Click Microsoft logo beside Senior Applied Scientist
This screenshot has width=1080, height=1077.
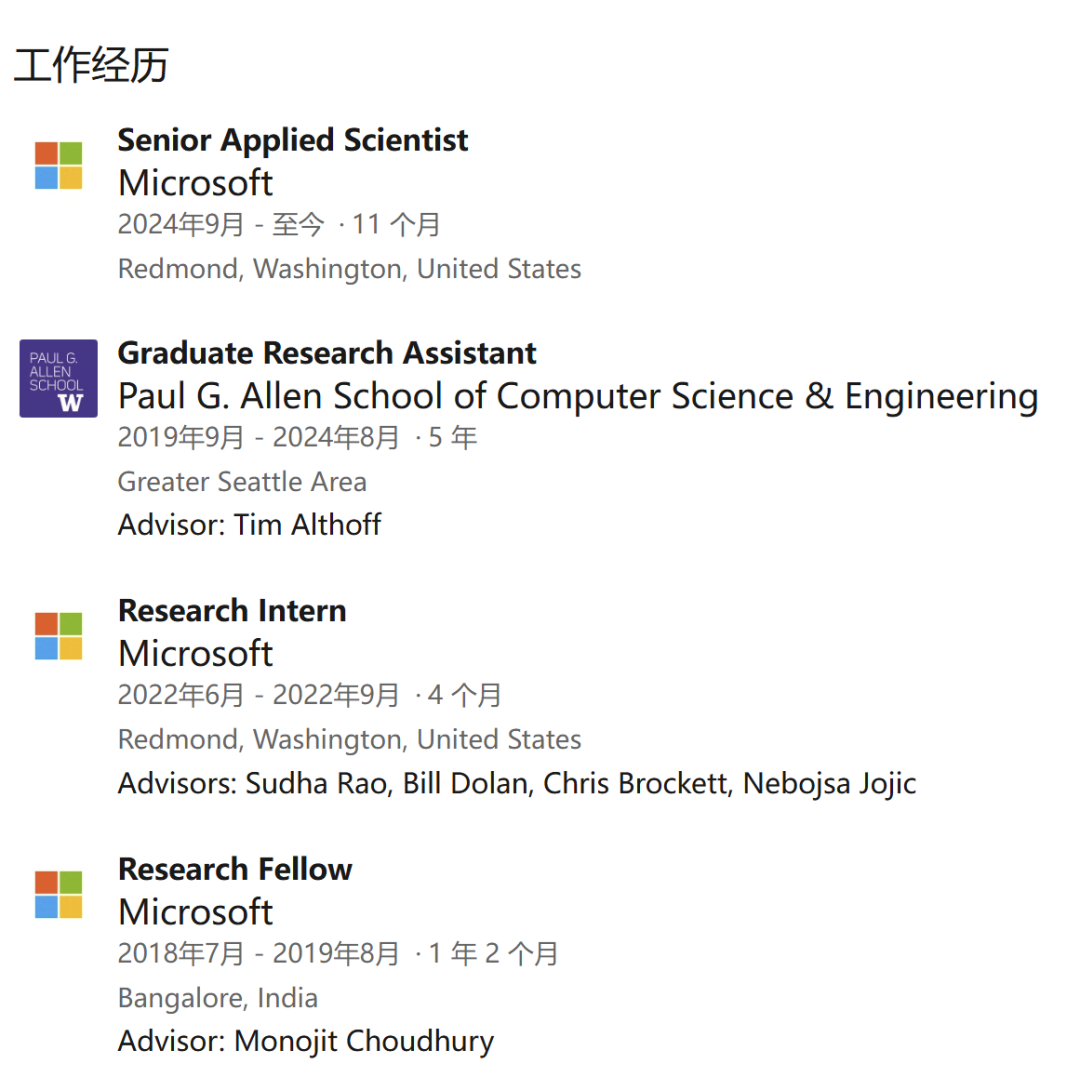pos(58,165)
